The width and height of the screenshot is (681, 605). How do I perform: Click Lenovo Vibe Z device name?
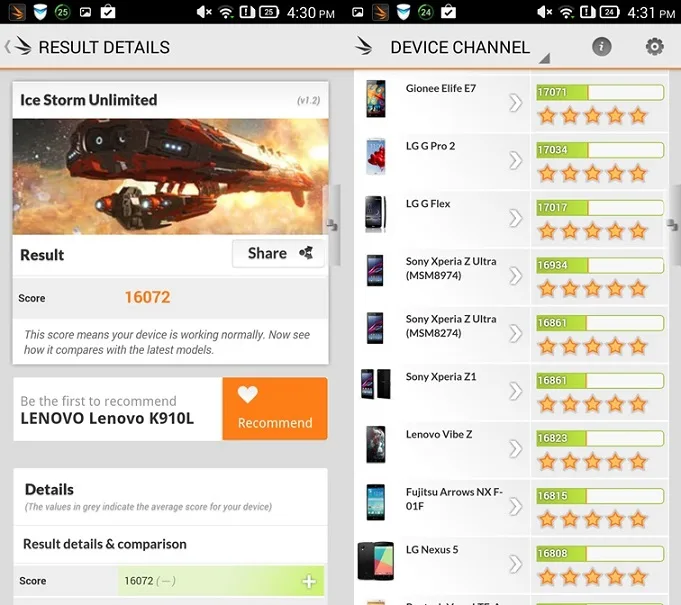(x=439, y=434)
